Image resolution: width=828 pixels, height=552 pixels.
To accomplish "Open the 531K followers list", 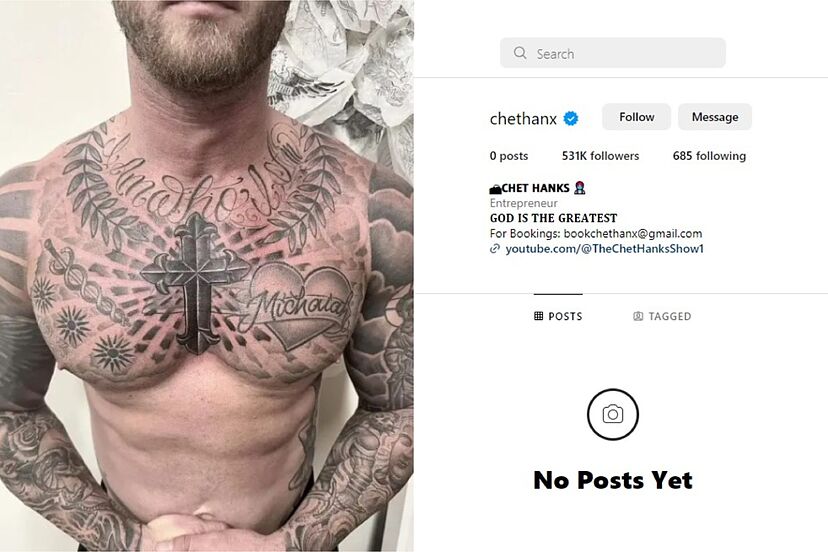I will 600,156.
